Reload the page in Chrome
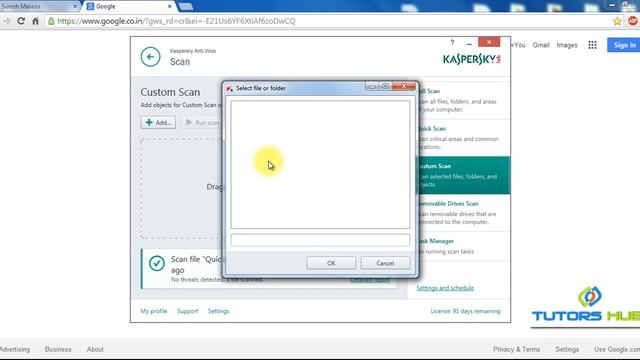The image size is (640, 360). tap(21, 21)
